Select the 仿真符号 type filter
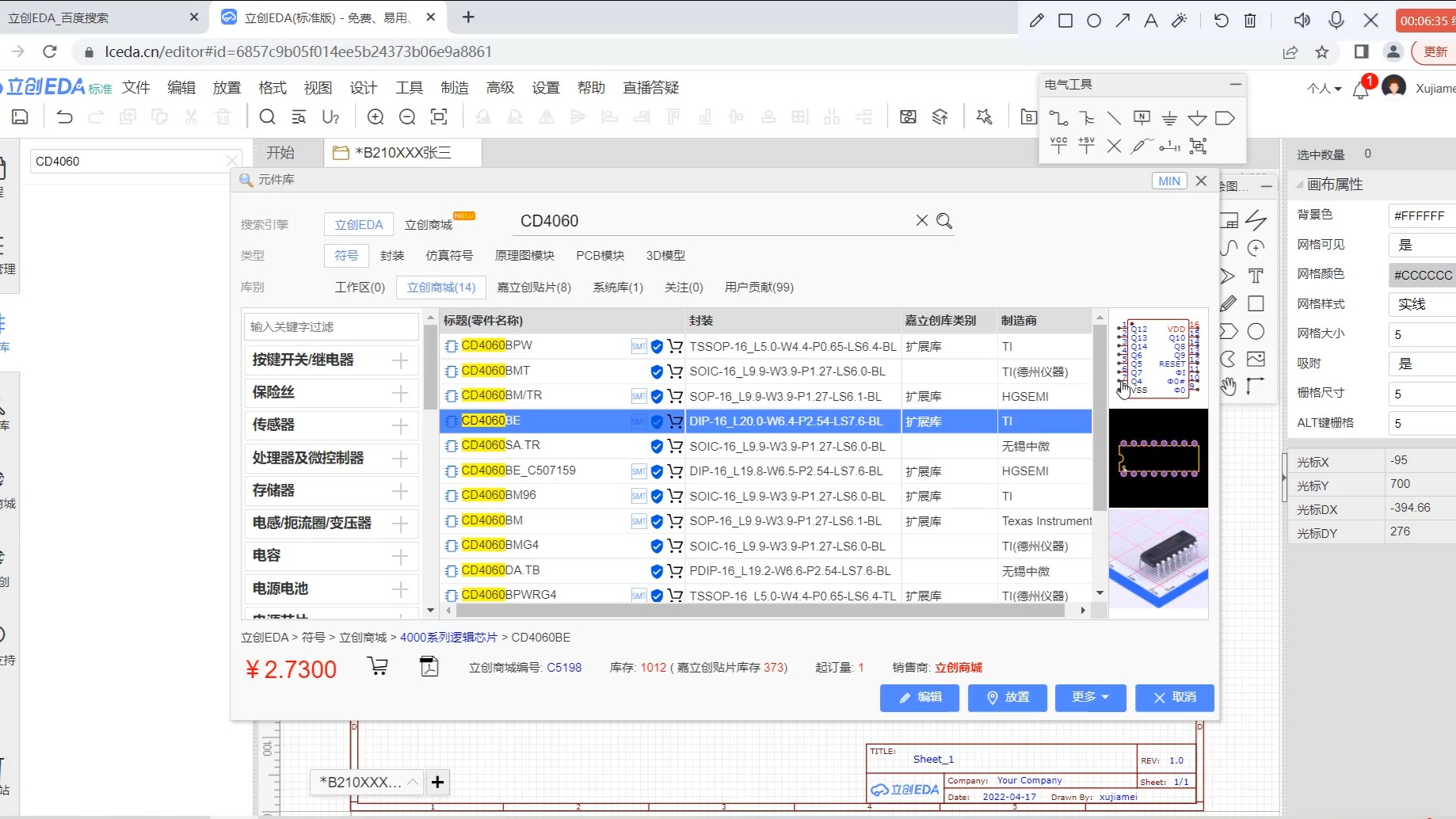1456x819 pixels. [449, 256]
